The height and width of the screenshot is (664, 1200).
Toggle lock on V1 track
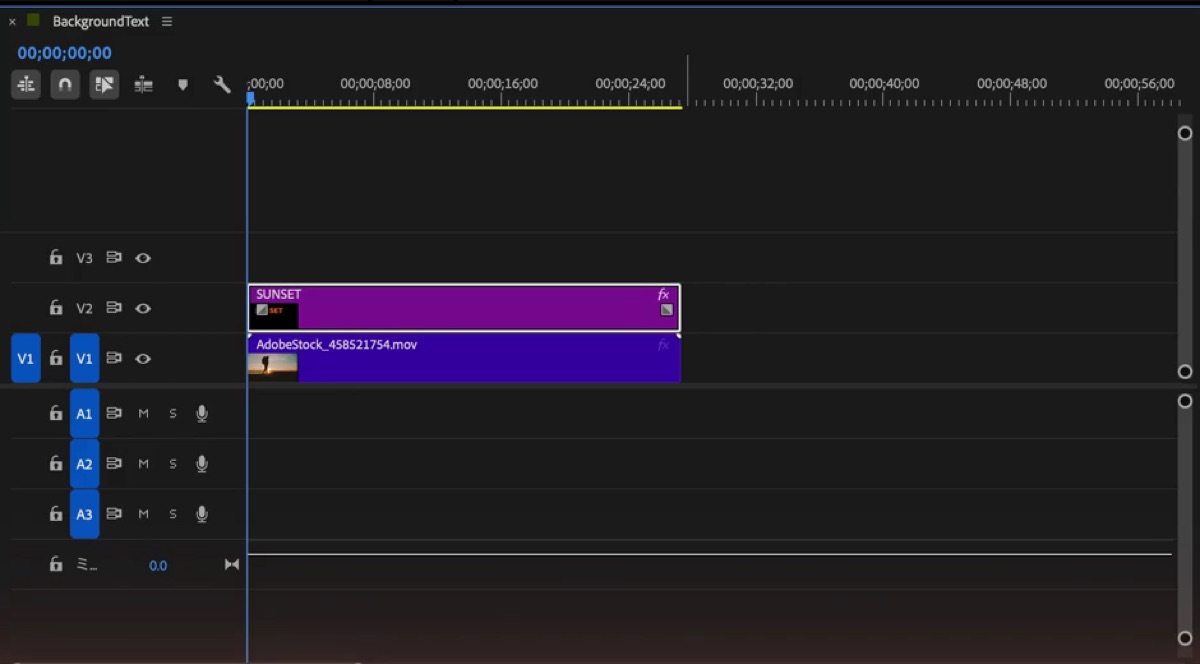56,358
